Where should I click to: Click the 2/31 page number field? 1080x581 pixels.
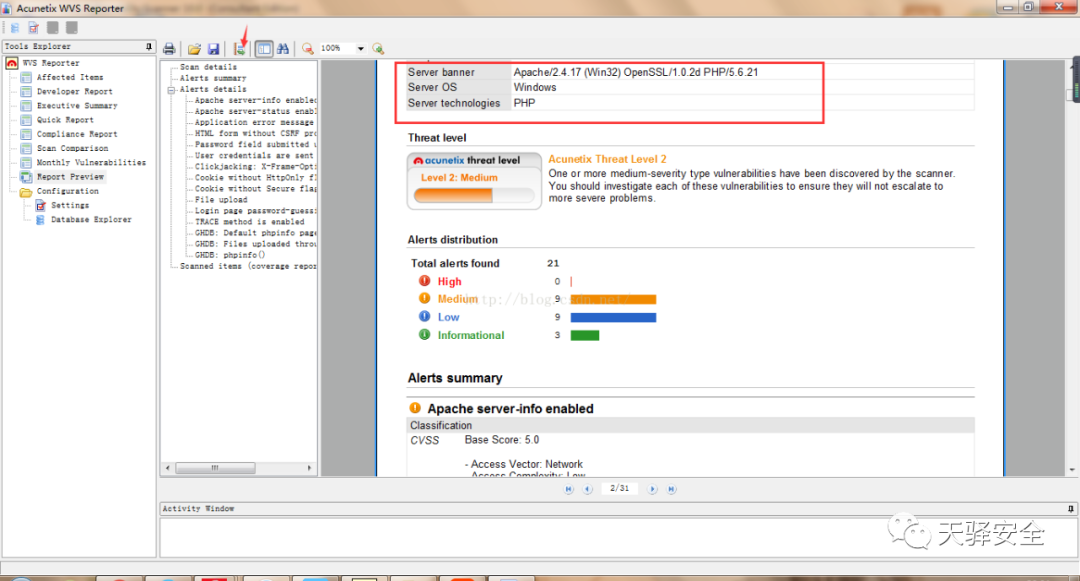pos(619,489)
